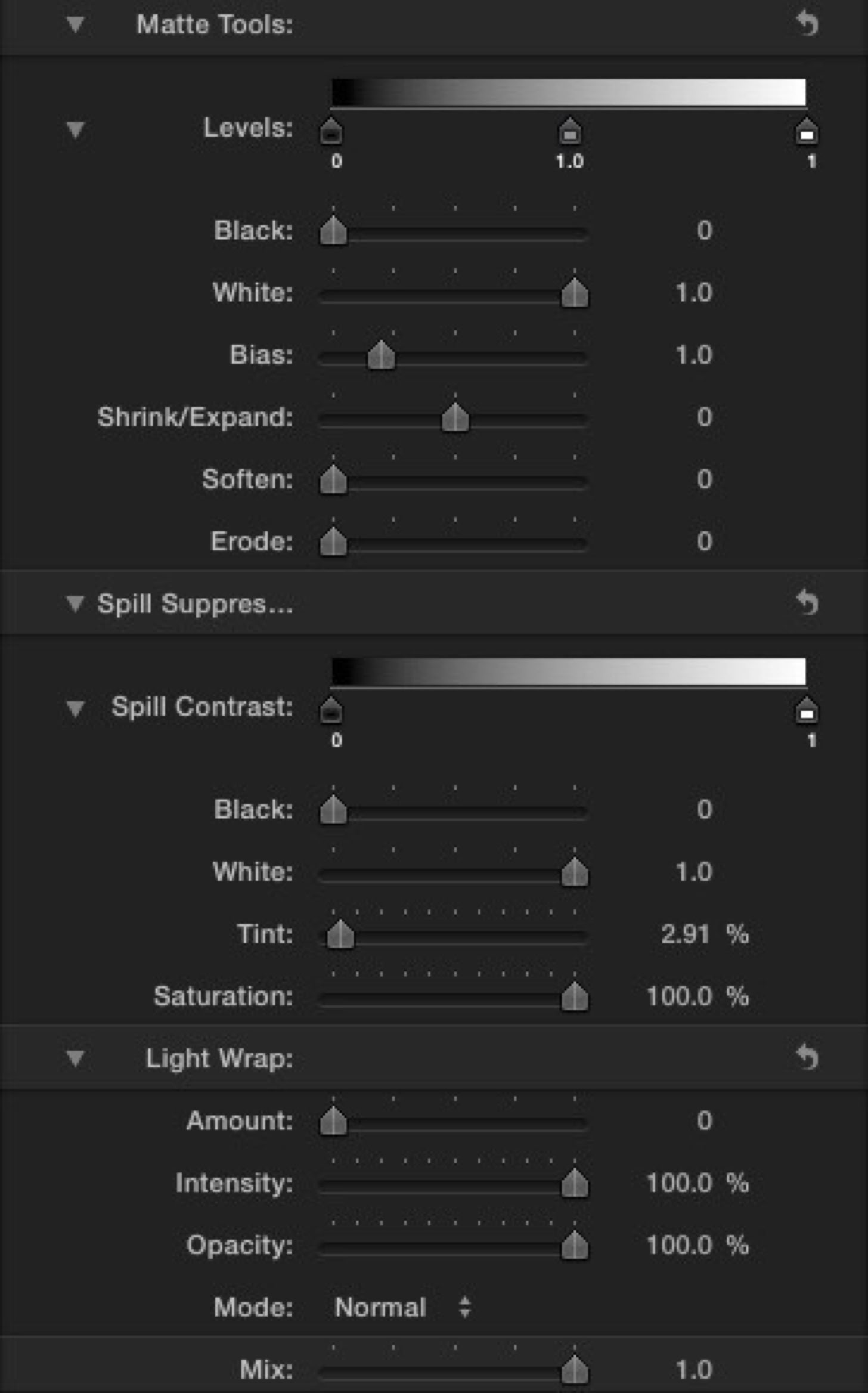Collapse the Matte Tools section
The width and height of the screenshot is (868, 1393).
tap(75, 24)
